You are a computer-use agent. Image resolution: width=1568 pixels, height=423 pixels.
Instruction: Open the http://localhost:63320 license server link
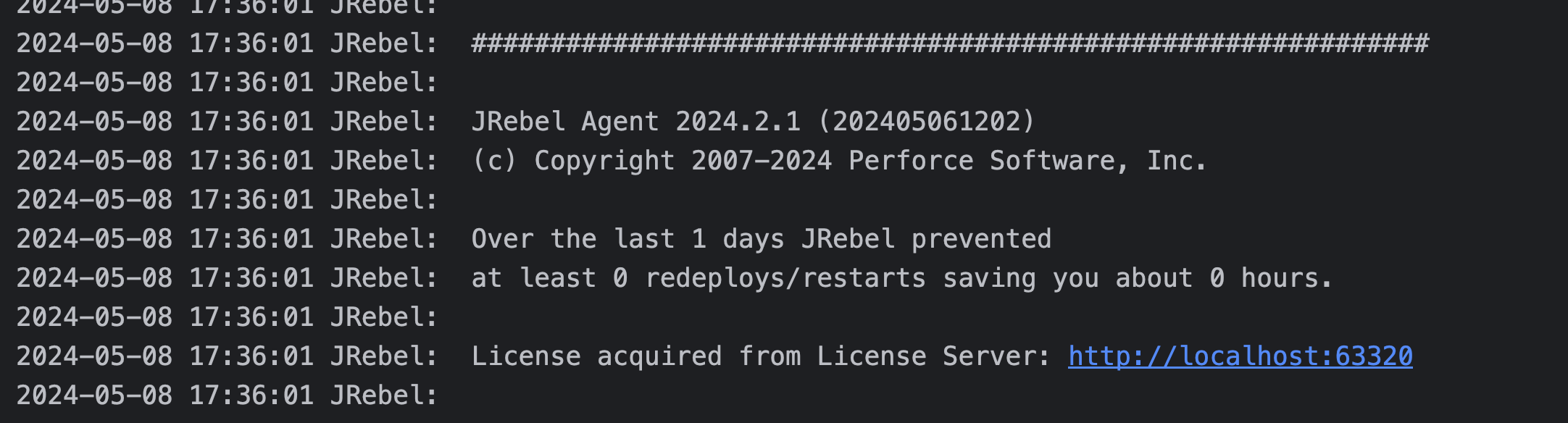point(1240,356)
